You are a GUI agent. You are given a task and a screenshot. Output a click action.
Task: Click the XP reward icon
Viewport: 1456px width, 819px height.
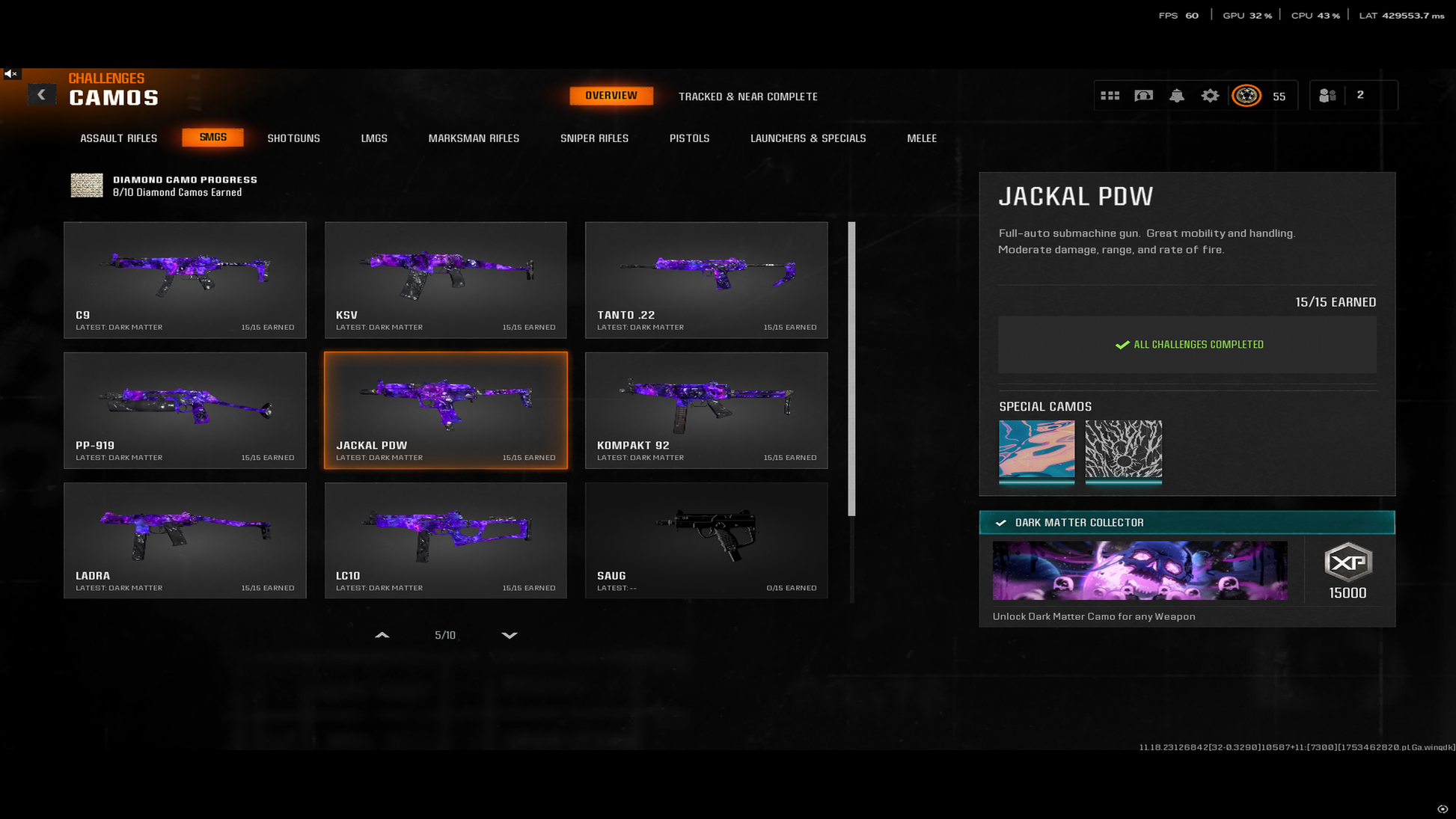[1348, 562]
